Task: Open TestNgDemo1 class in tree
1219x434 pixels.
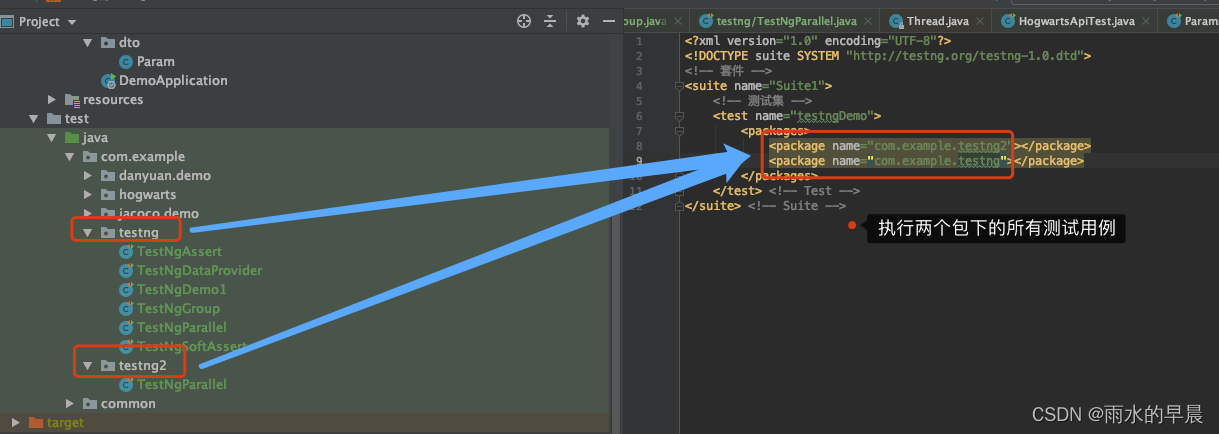Action: click(x=181, y=290)
